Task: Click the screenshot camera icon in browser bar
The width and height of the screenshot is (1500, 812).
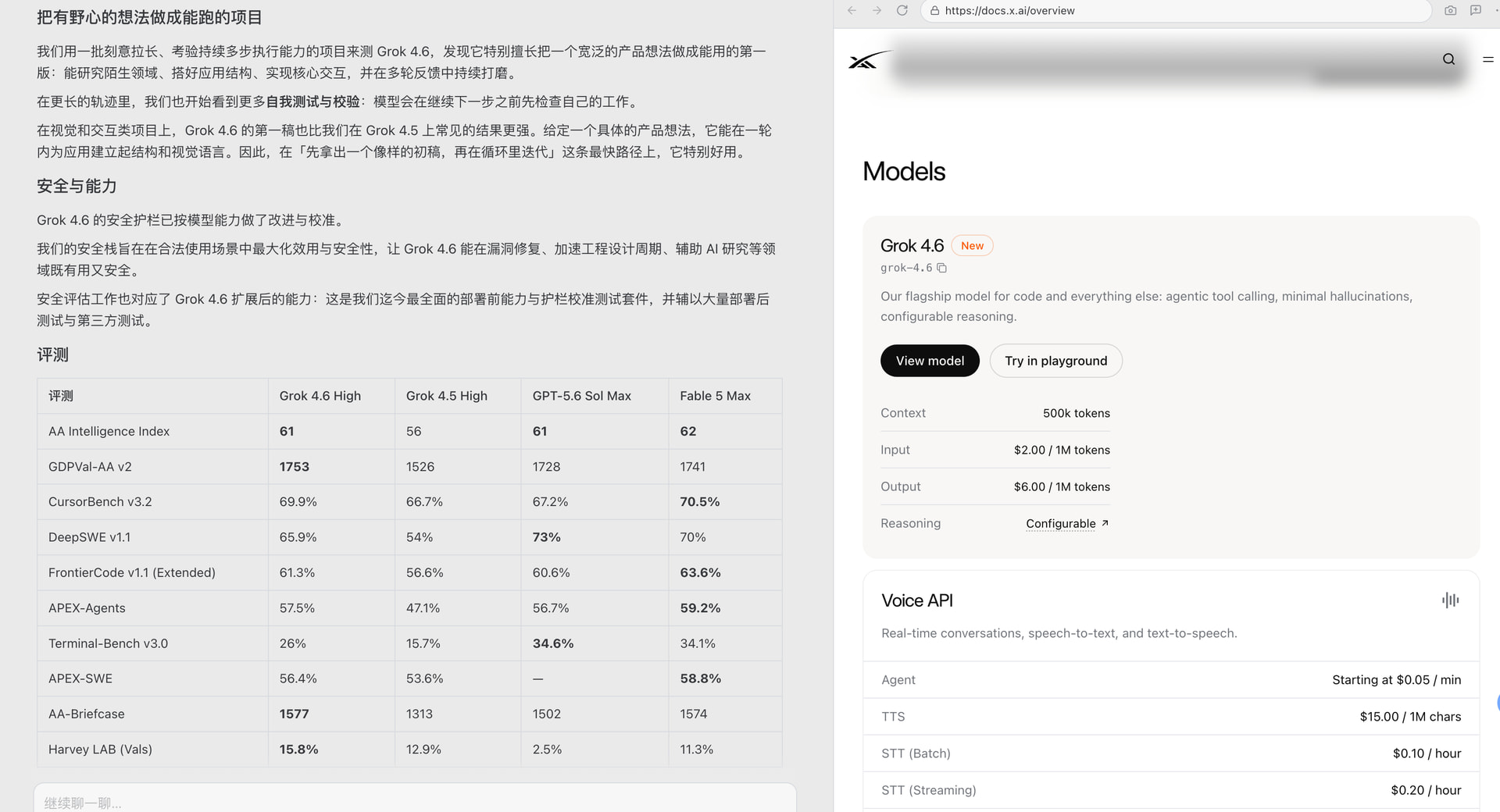Action: tap(1450, 10)
